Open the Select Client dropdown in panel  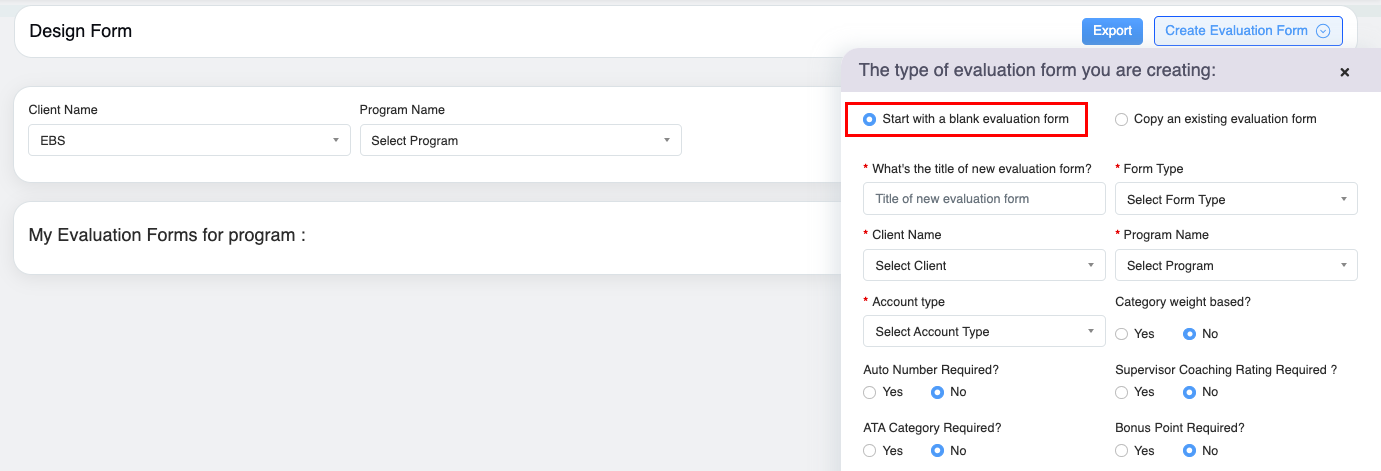(x=984, y=265)
